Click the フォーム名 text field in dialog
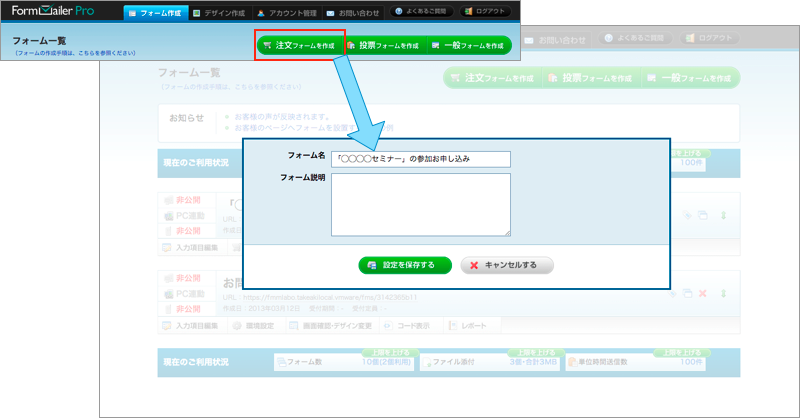 pos(420,159)
